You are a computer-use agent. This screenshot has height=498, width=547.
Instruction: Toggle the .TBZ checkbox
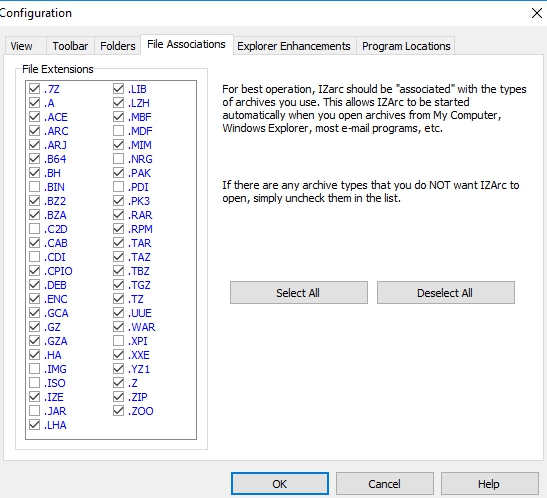pos(119,271)
